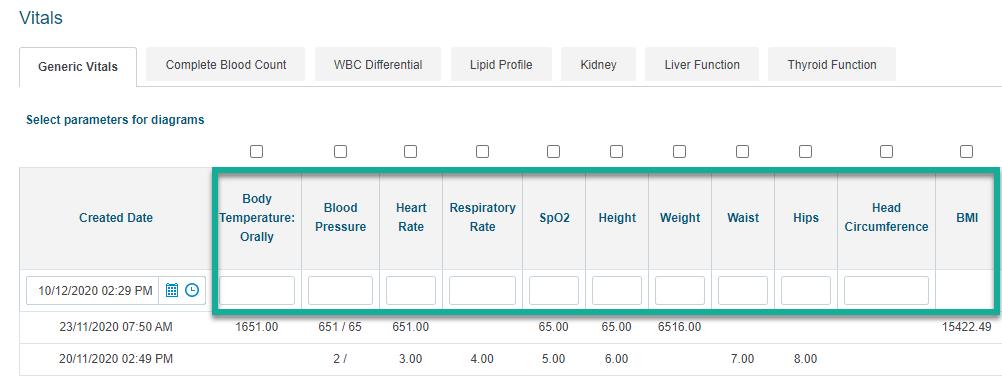This screenshot has width=1002, height=388.
Task: Click the Blood Pressure input field
Action: click(341, 290)
